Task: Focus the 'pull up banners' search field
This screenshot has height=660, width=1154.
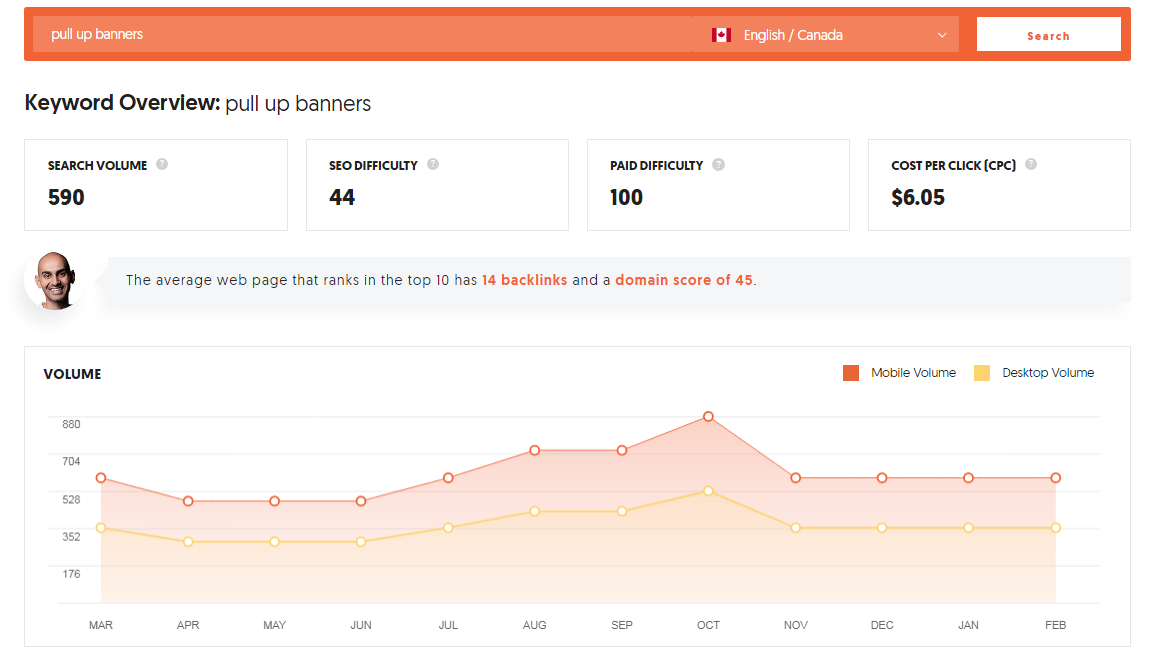Action: 362,35
